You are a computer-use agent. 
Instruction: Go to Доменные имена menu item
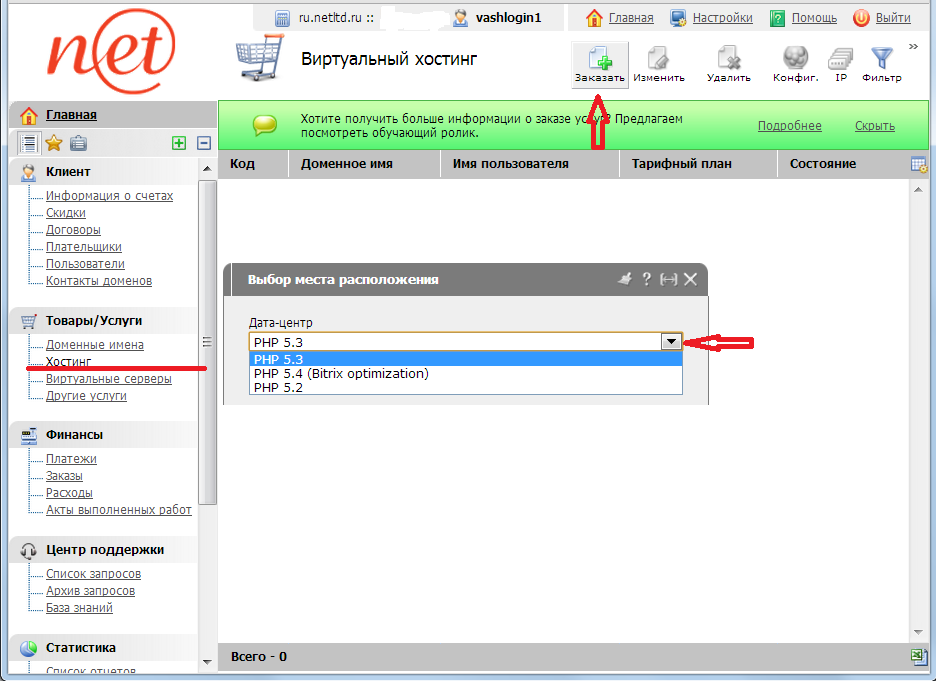[x=94, y=344]
